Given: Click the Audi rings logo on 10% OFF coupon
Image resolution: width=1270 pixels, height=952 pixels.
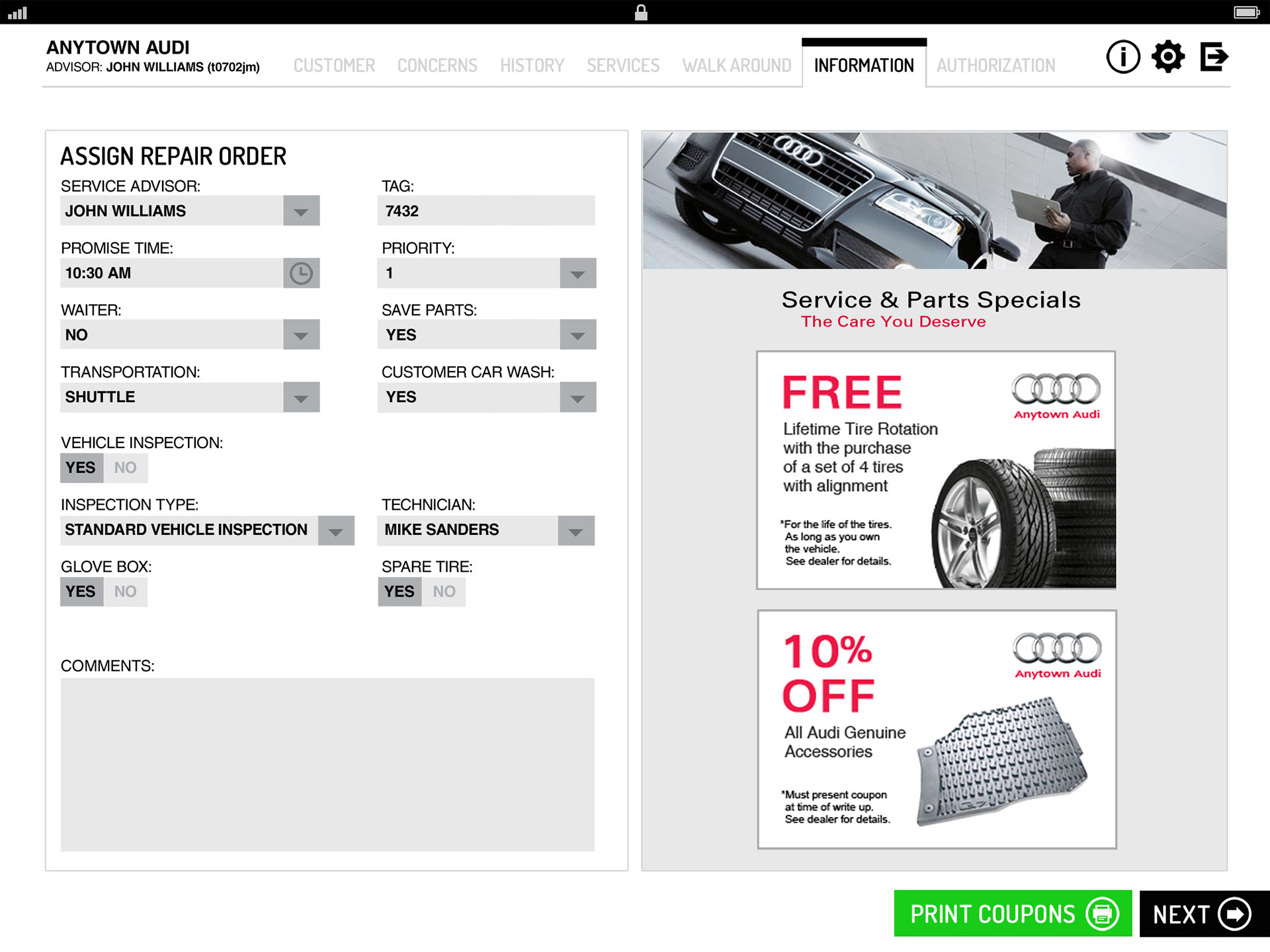Looking at the screenshot, I should tap(1058, 648).
